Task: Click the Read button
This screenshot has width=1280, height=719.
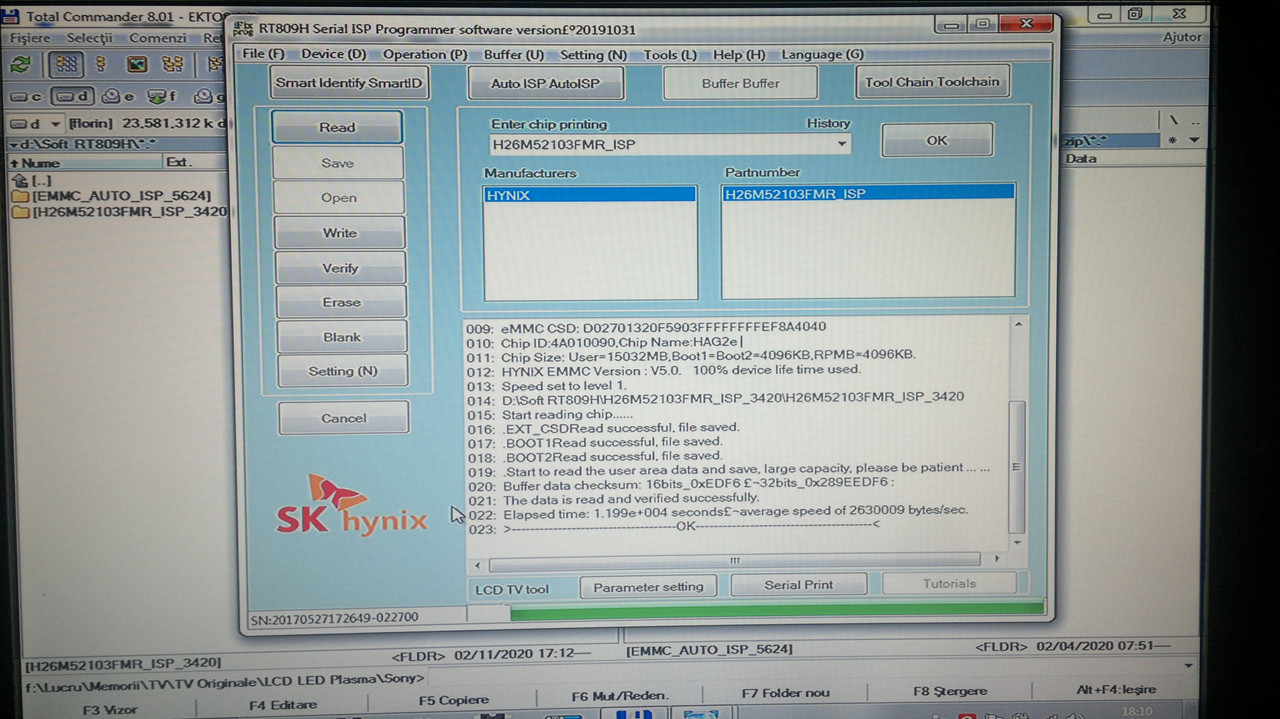Action: click(x=337, y=127)
